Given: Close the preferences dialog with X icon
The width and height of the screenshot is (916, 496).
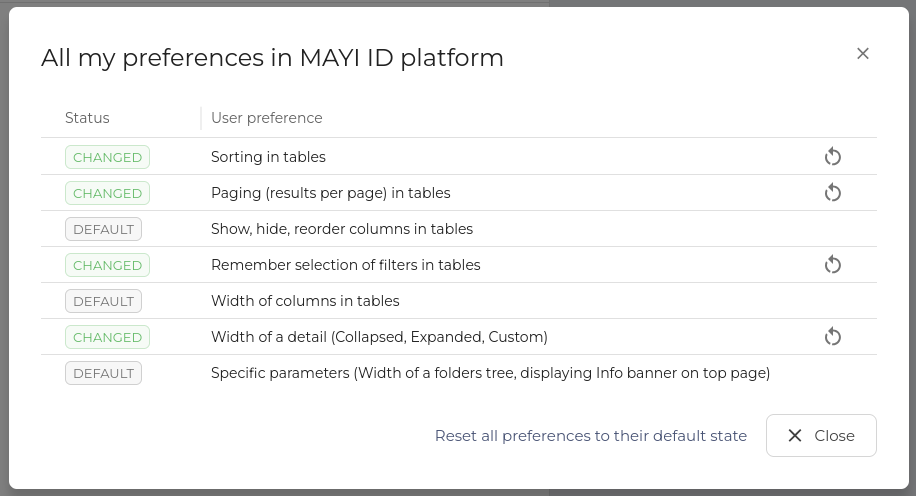Looking at the screenshot, I should click(863, 54).
